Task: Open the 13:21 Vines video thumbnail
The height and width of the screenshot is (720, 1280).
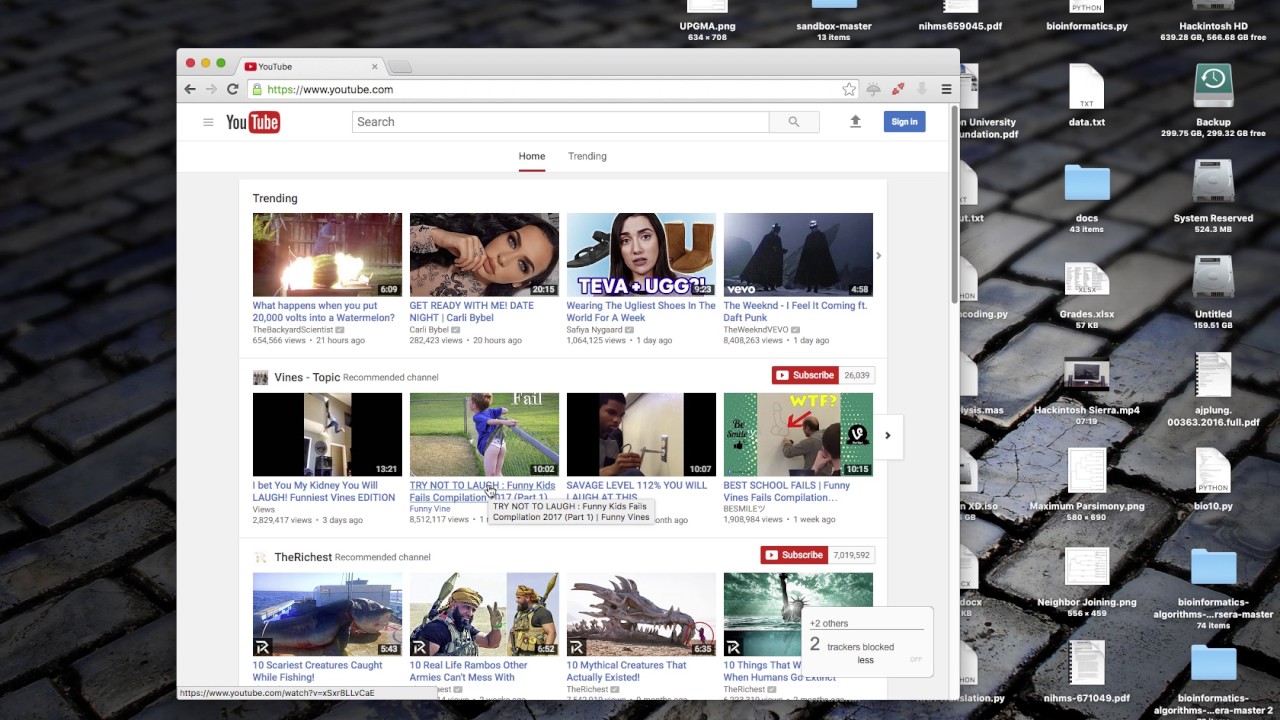Action: [x=327, y=434]
